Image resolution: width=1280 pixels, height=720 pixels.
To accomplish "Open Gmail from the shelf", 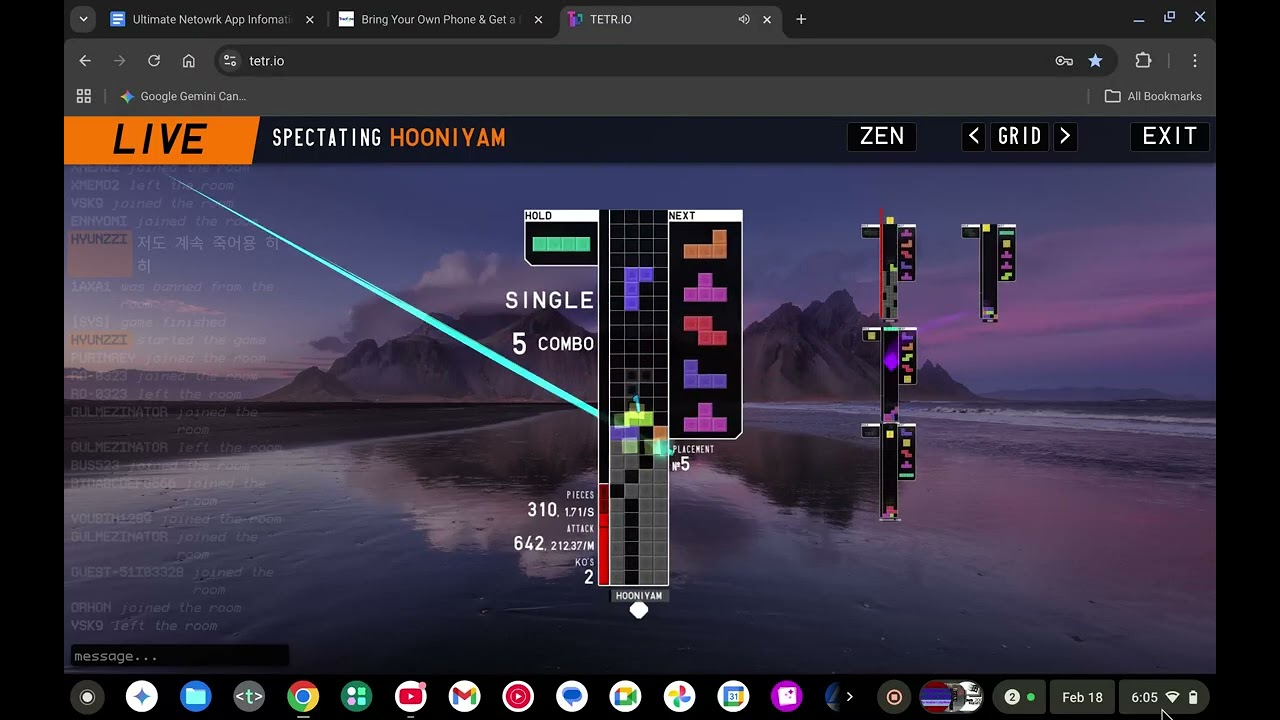I will coord(464,697).
